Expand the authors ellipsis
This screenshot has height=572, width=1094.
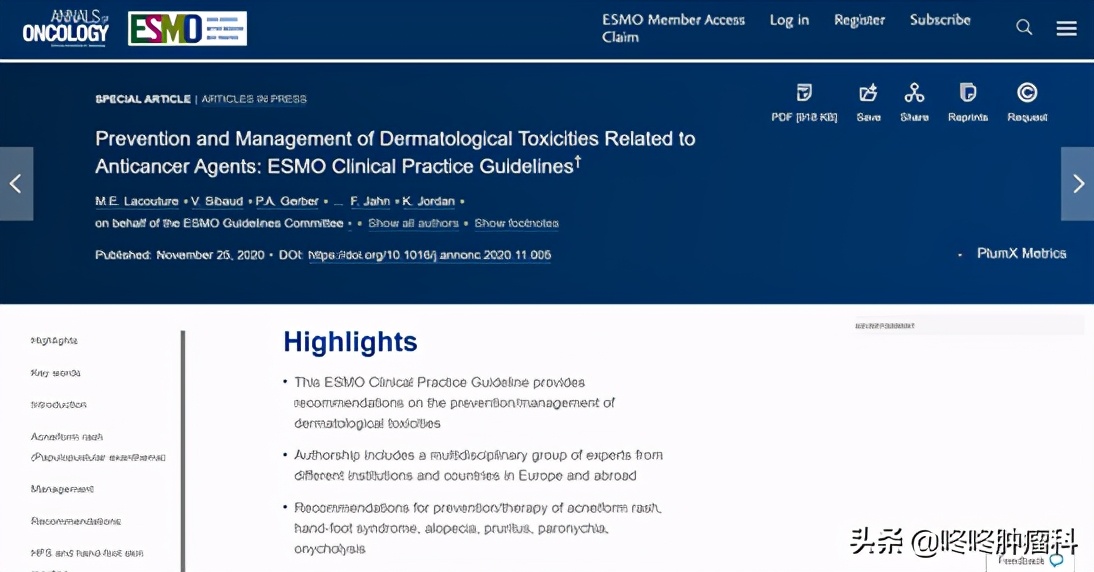pos(338,203)
